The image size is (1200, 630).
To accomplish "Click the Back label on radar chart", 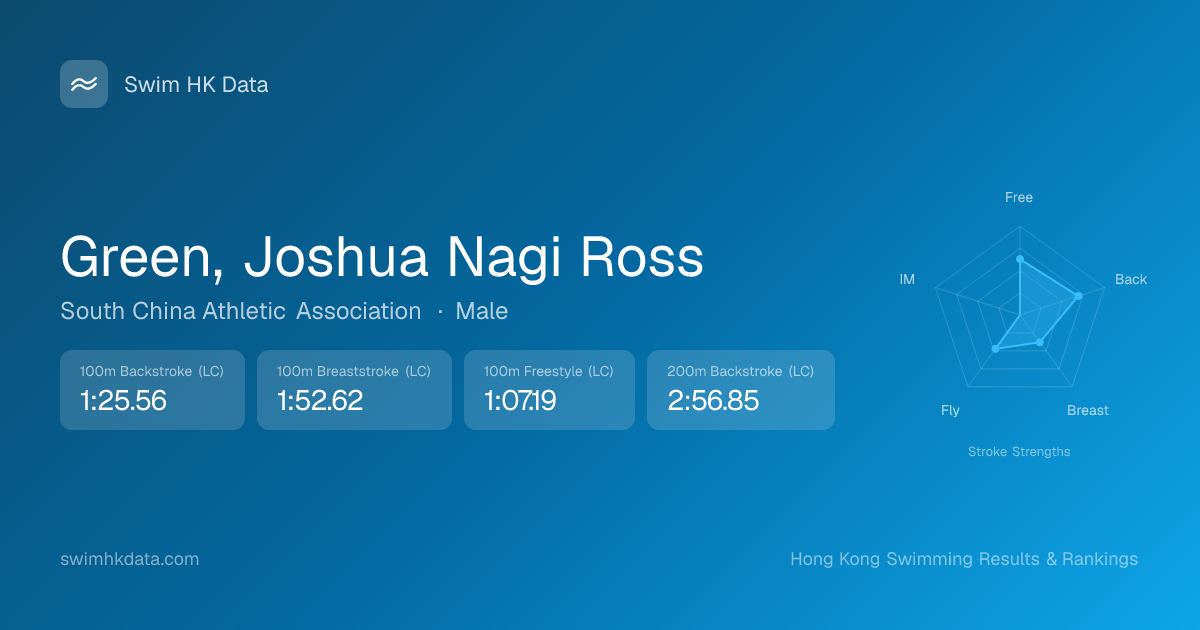I will tap(1131, 279).
